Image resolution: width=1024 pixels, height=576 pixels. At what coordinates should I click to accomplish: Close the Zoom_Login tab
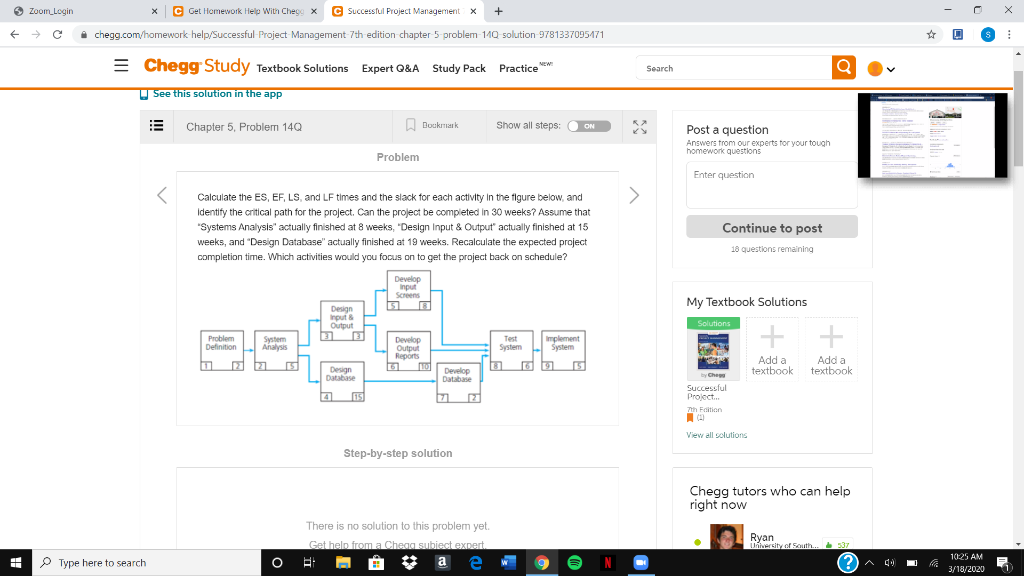[x=154, y=11]
